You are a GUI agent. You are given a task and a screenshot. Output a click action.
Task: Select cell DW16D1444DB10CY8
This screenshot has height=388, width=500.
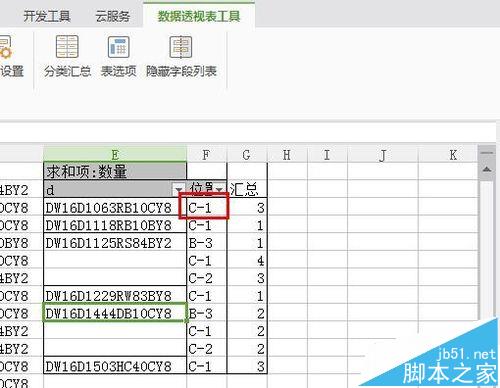pyautogui.click(x=115, y=313)
